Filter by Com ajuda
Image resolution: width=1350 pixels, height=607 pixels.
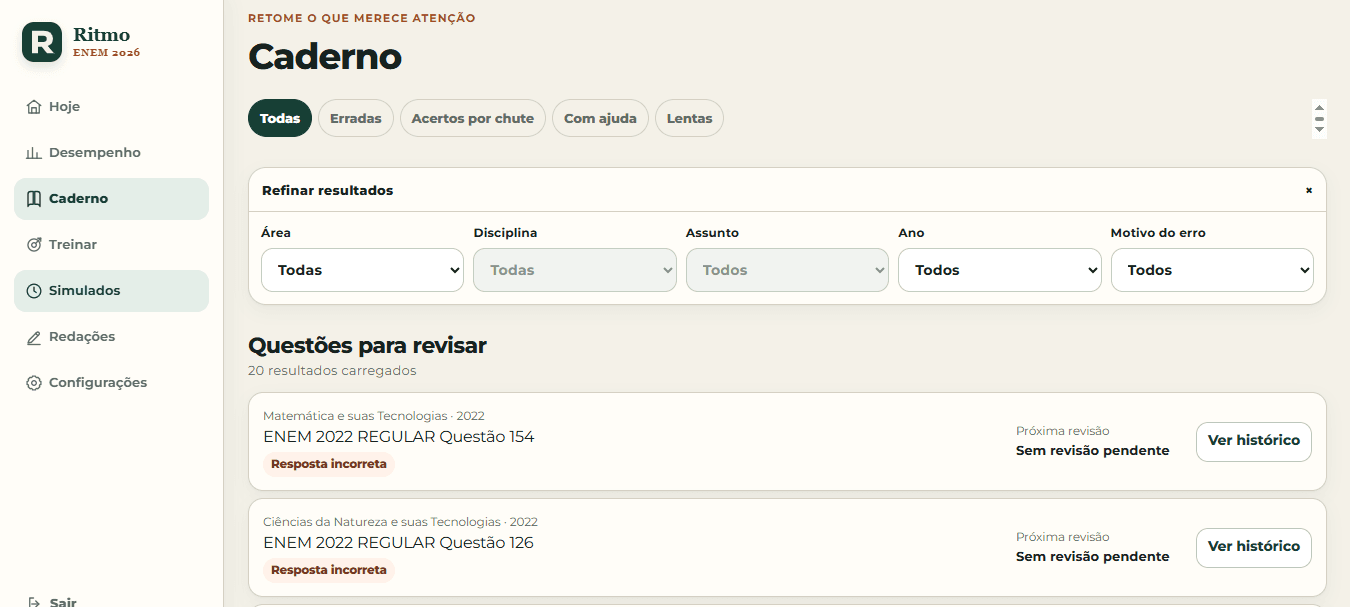pyautogui.click(x=600, y=118)
